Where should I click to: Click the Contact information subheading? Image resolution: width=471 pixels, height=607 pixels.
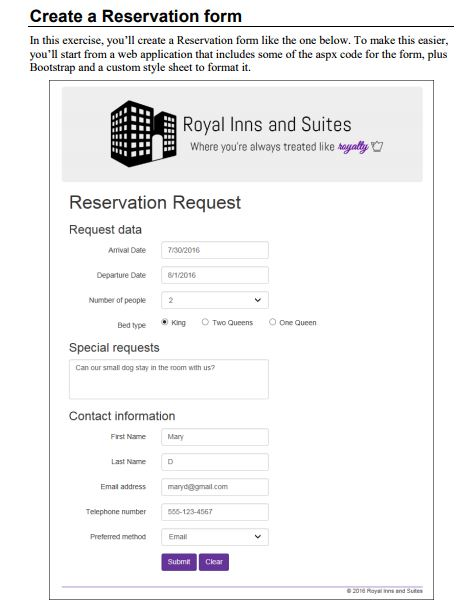point(122,416)
